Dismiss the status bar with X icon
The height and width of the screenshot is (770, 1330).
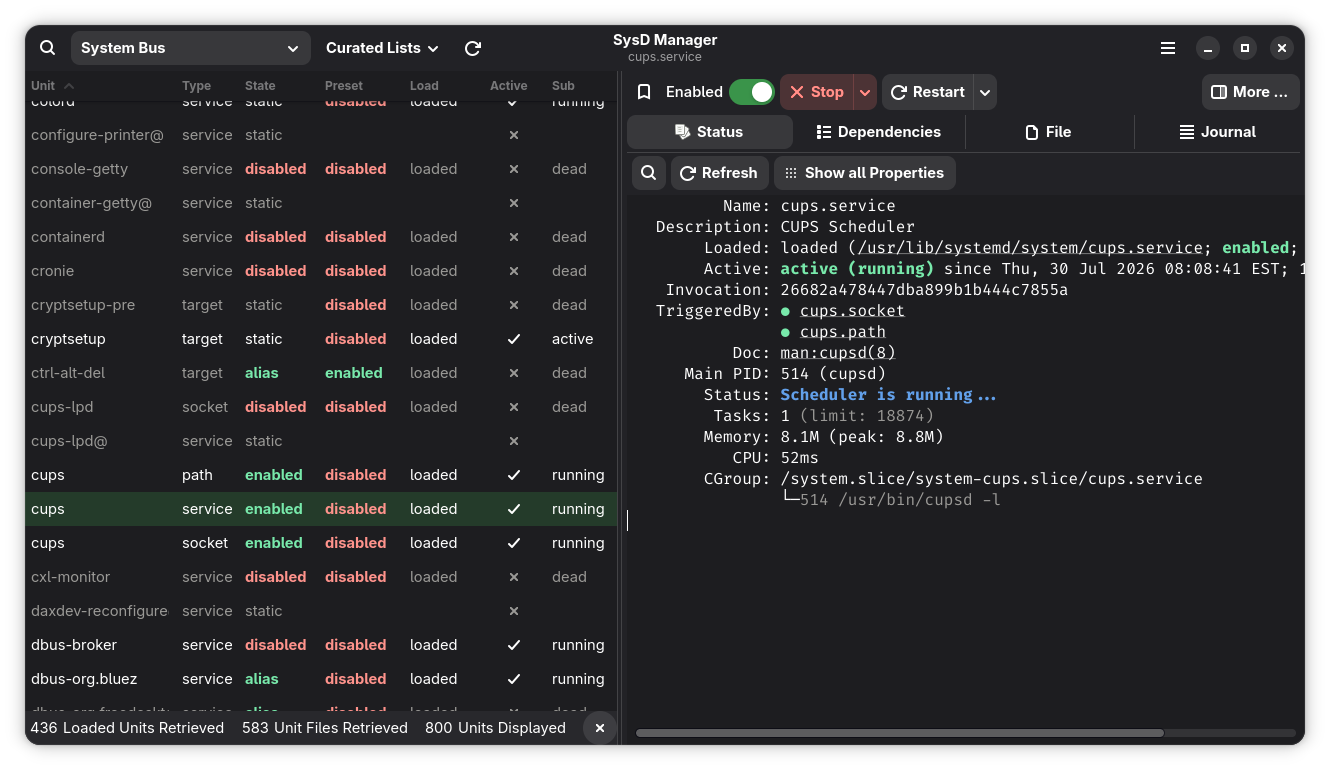(600, 728)
